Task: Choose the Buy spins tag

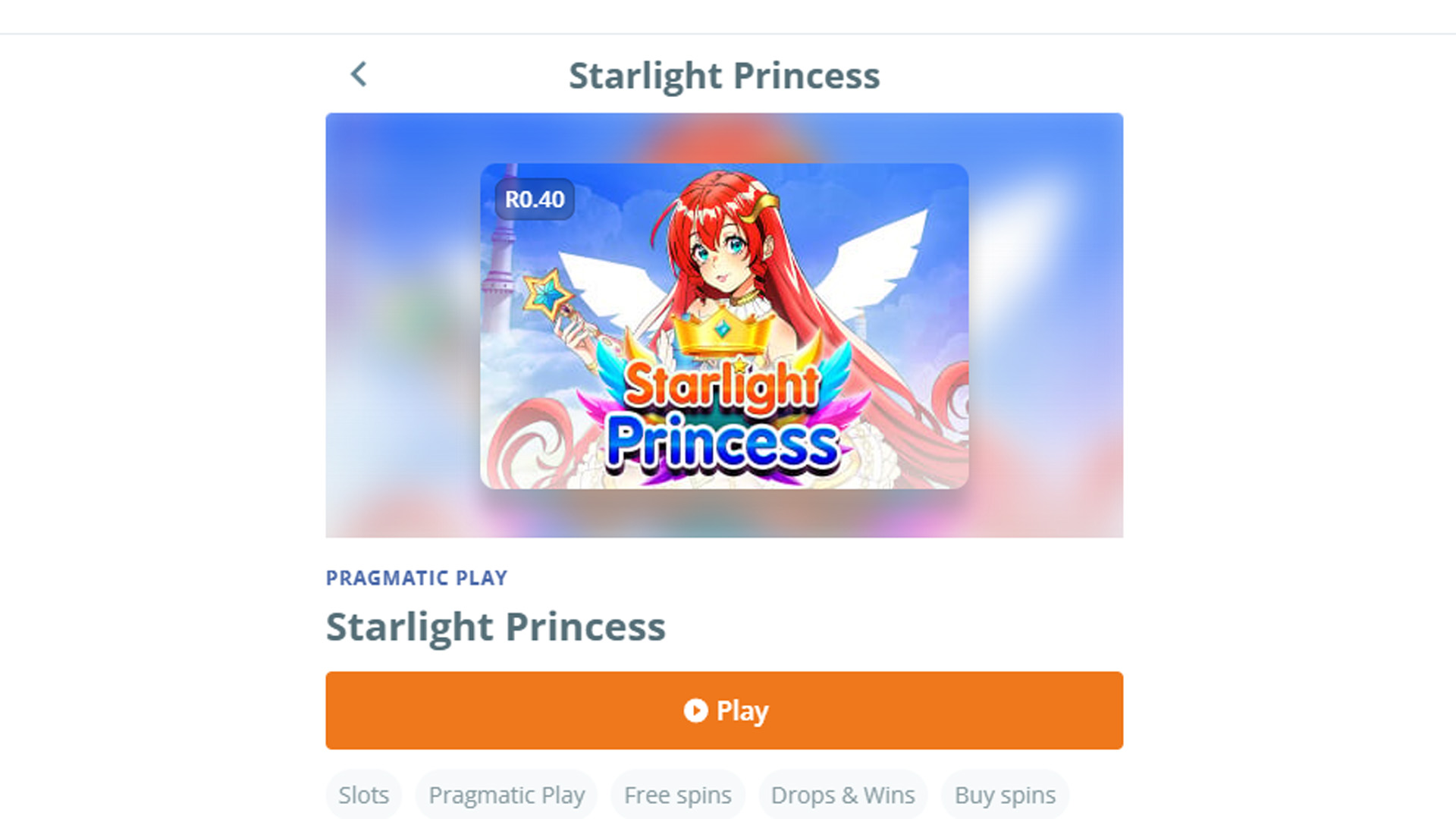Action: tap(1005, 795)
